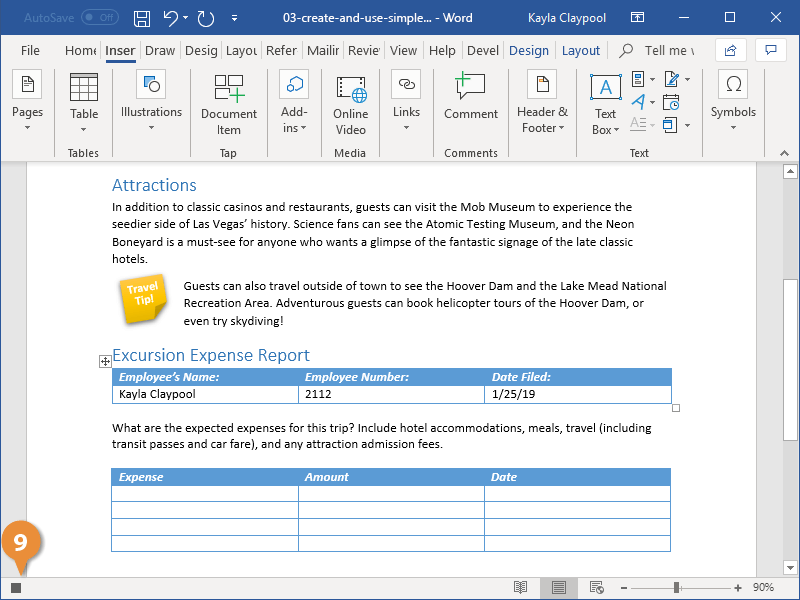This screenshot has width=800, height=600.
Task: Open the File menu
Action: 30,51
